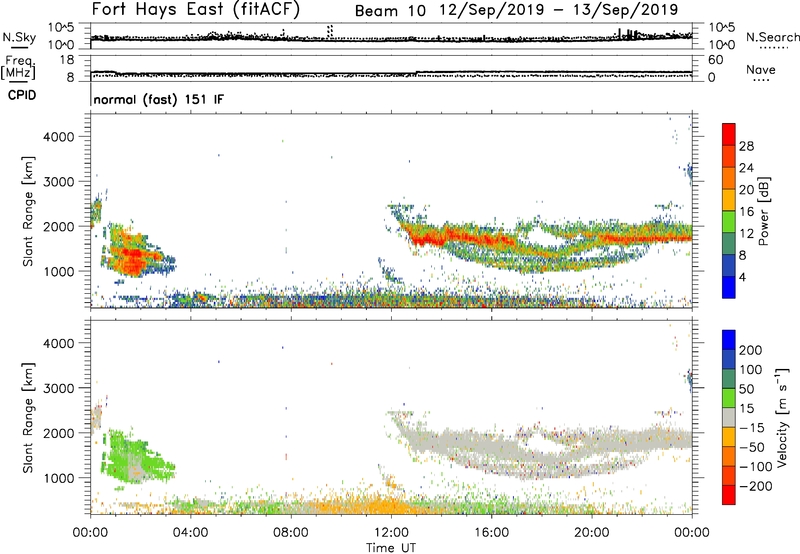Viewport: 800px width, 554px height.
Task: Select the 'normal (fast) 151 IF' text
Action: (x=159, y=99)
